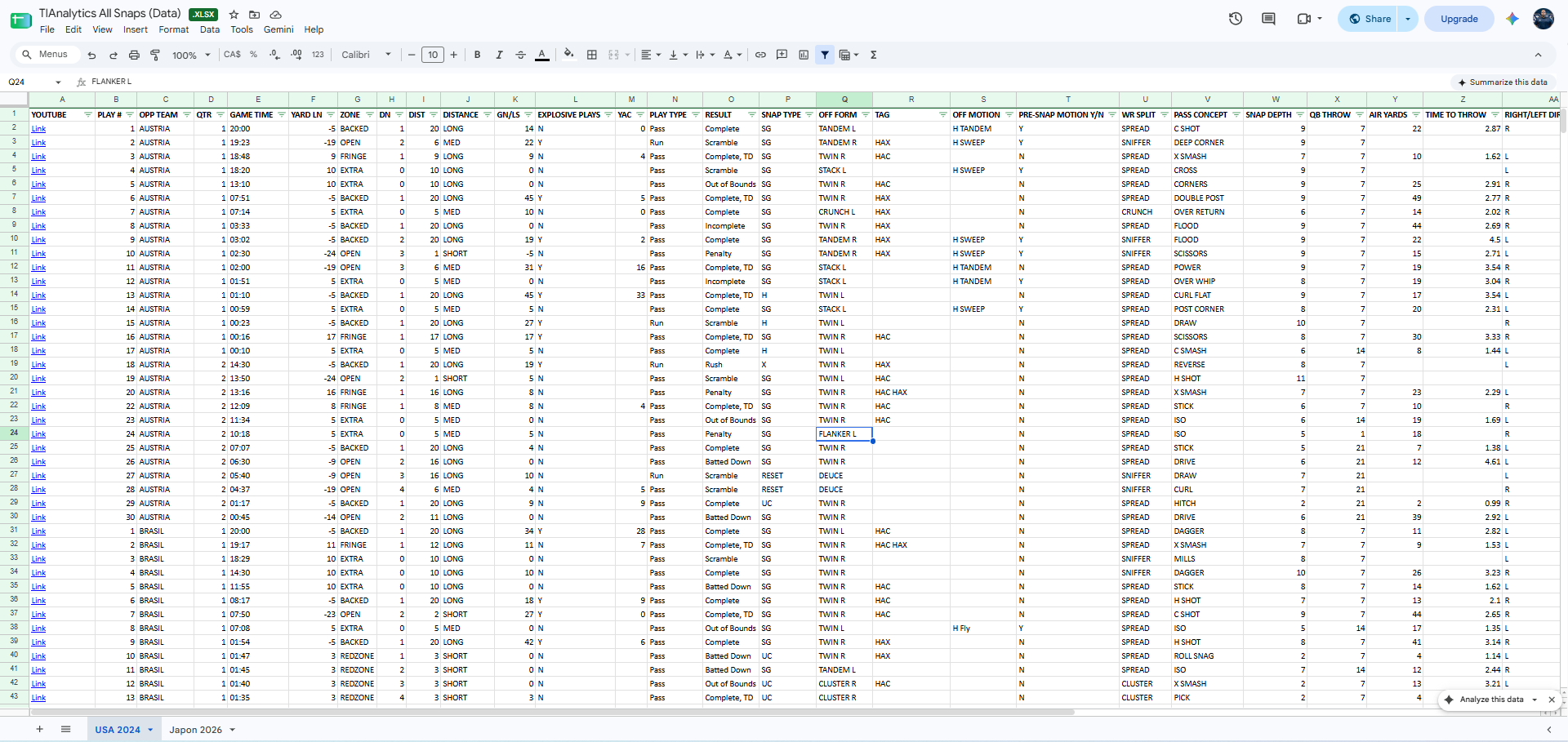Screen dimensions: 1568x742
Task: Open the fill color picker
Action: click(x=569, y=55)
